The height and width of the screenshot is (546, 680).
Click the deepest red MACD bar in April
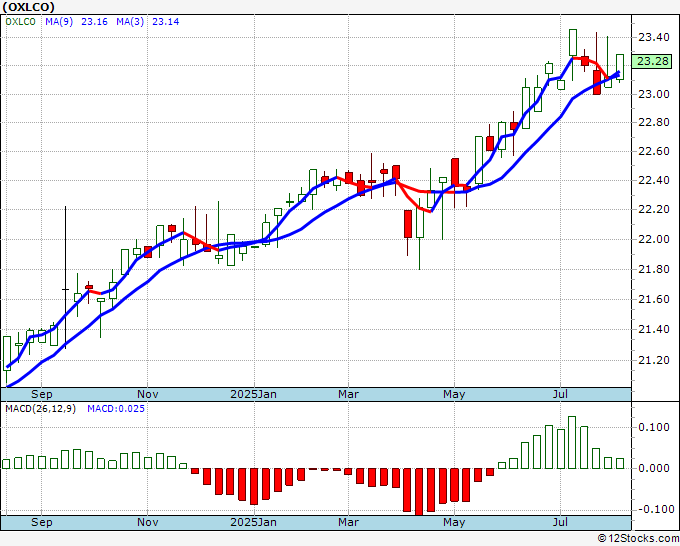pos(419,492)
